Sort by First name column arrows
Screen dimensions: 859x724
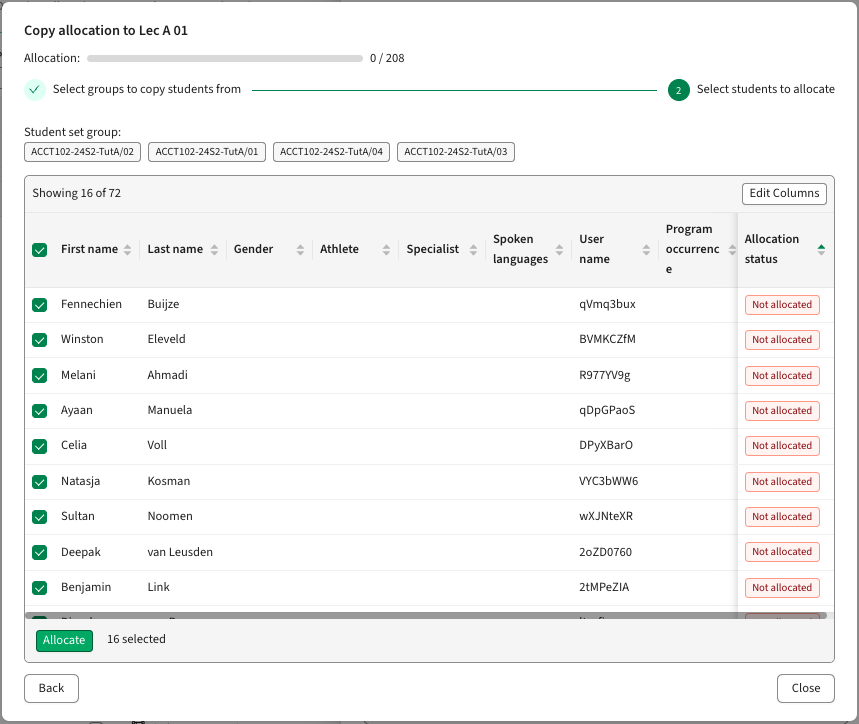127,250
